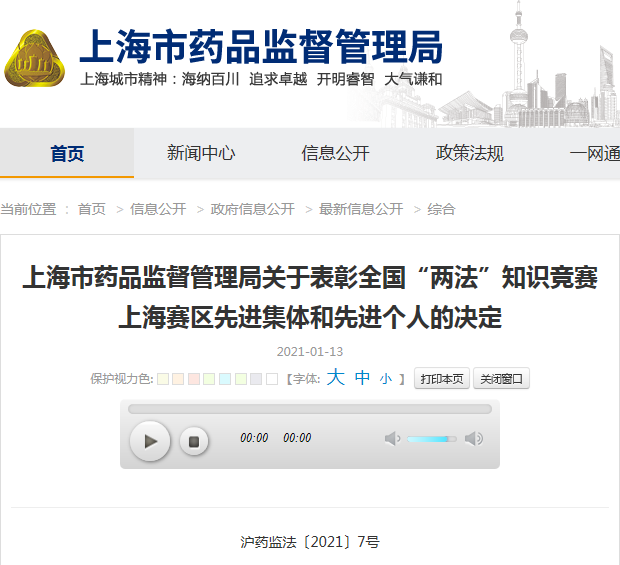Image resolution: width=620 pixels, height=565 pixels.
Task: Click the volume up speaker icon
Action: tap(474, 438)
